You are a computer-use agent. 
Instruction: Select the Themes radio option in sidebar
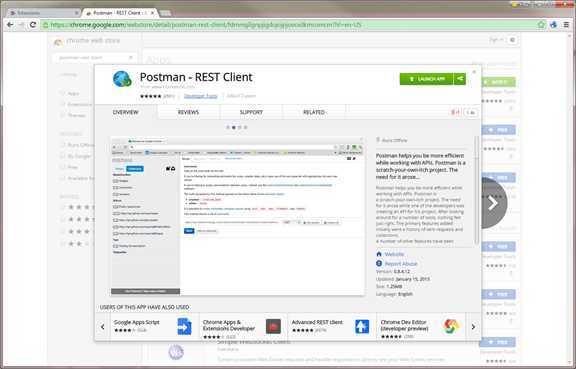[63, 115]
